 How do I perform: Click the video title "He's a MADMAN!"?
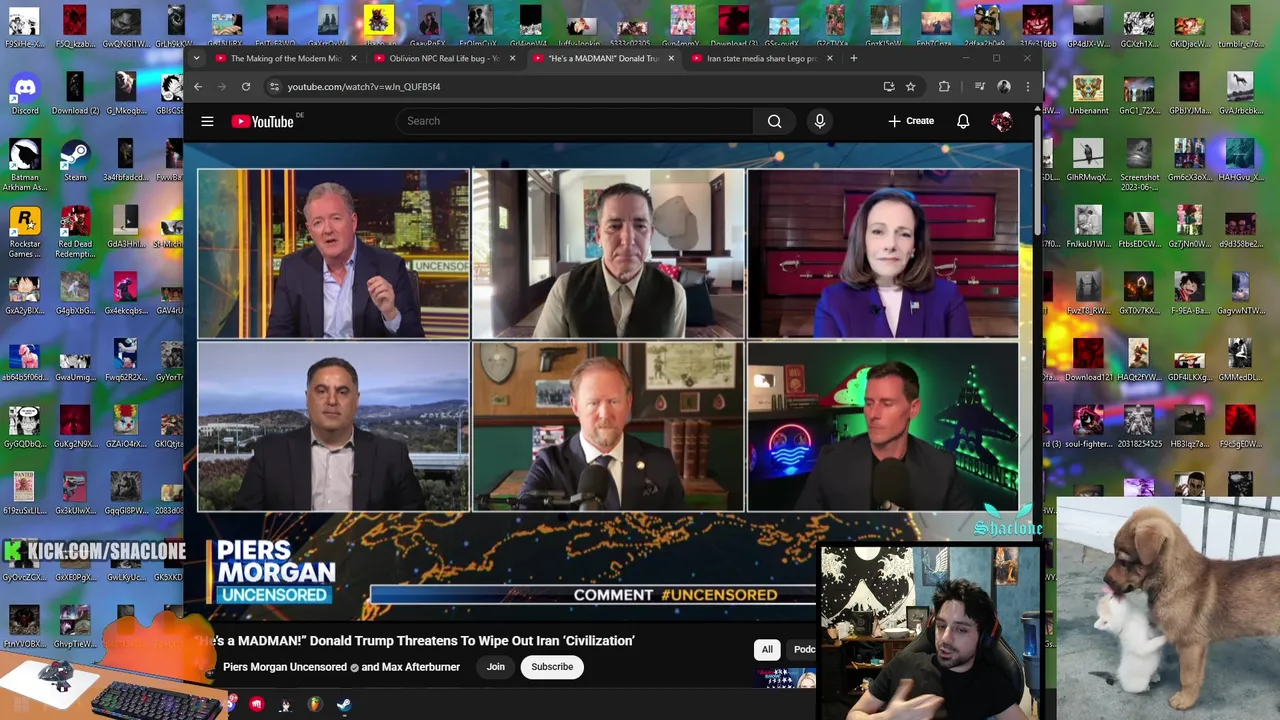(415, 641)
